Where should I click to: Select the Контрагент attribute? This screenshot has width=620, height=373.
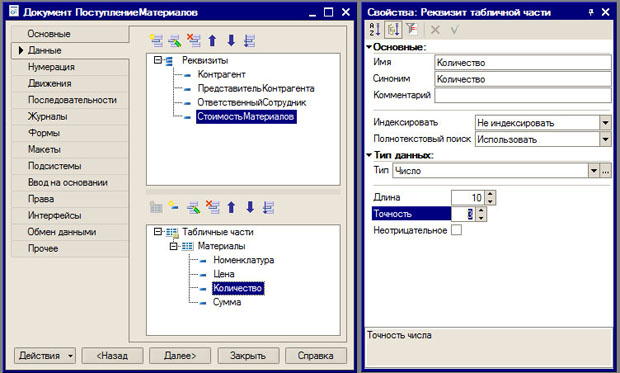[221, 74]
